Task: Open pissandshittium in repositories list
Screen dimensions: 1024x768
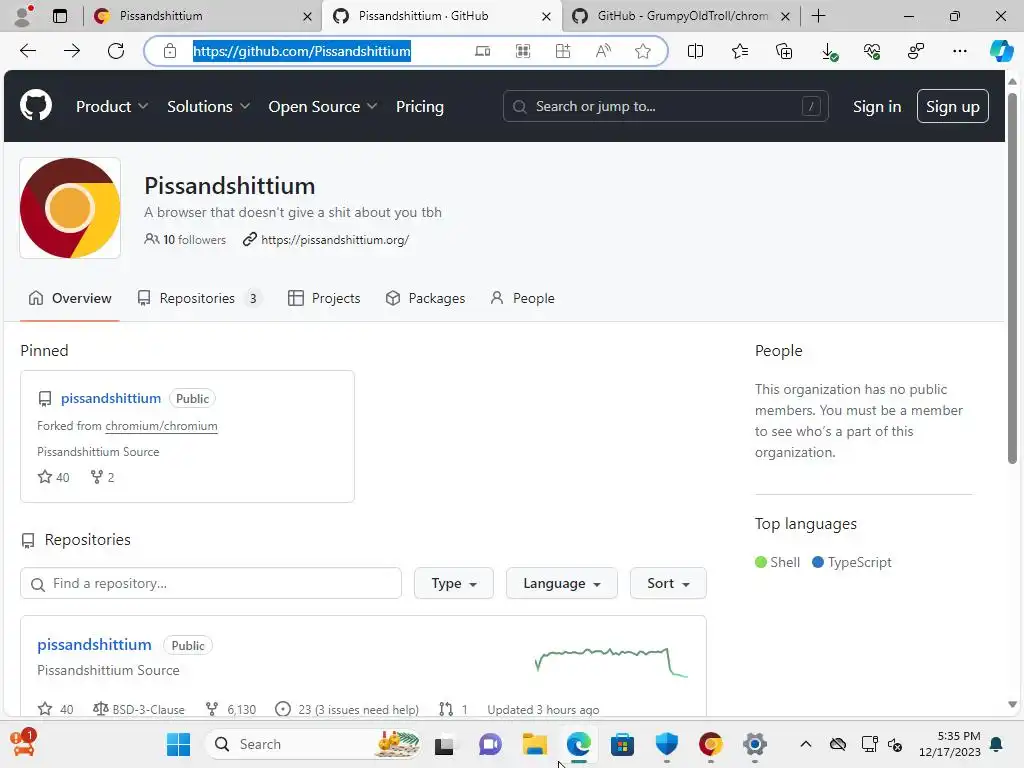Action: coord(94,645)
